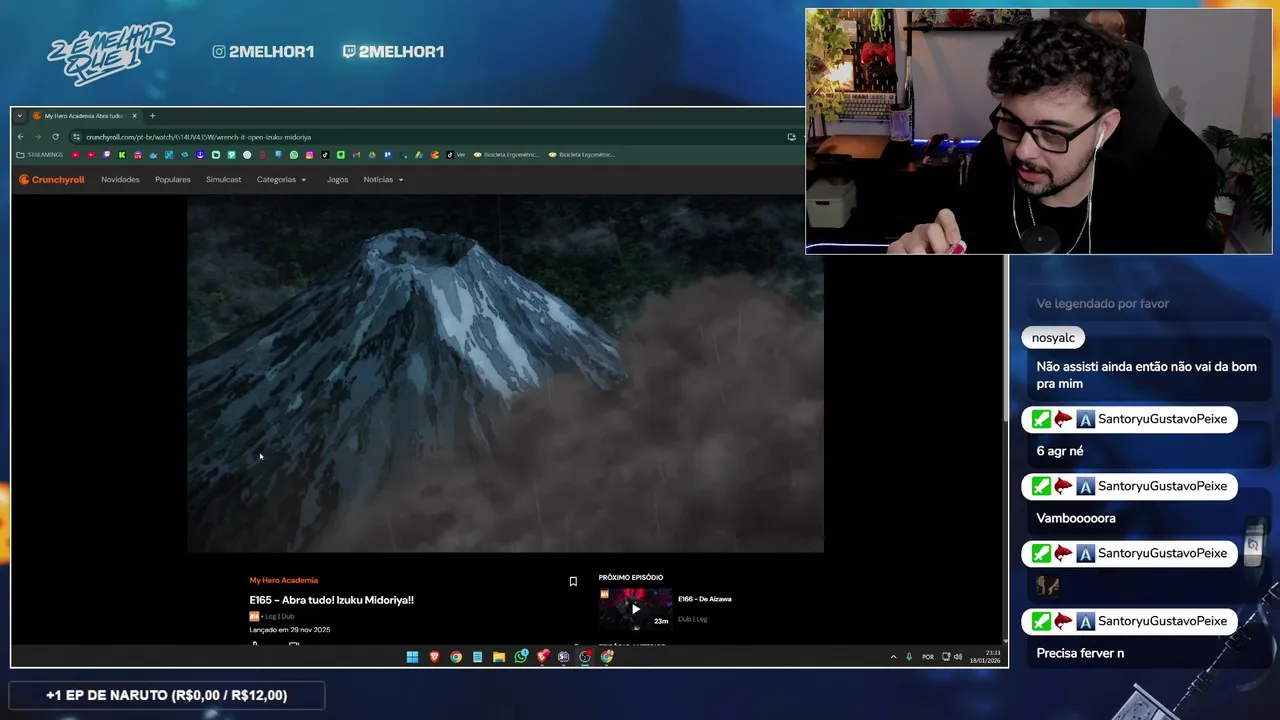Open the STREAMINGS bookmarks folder
1280x720 pixels.
click(x=40, y=155)
